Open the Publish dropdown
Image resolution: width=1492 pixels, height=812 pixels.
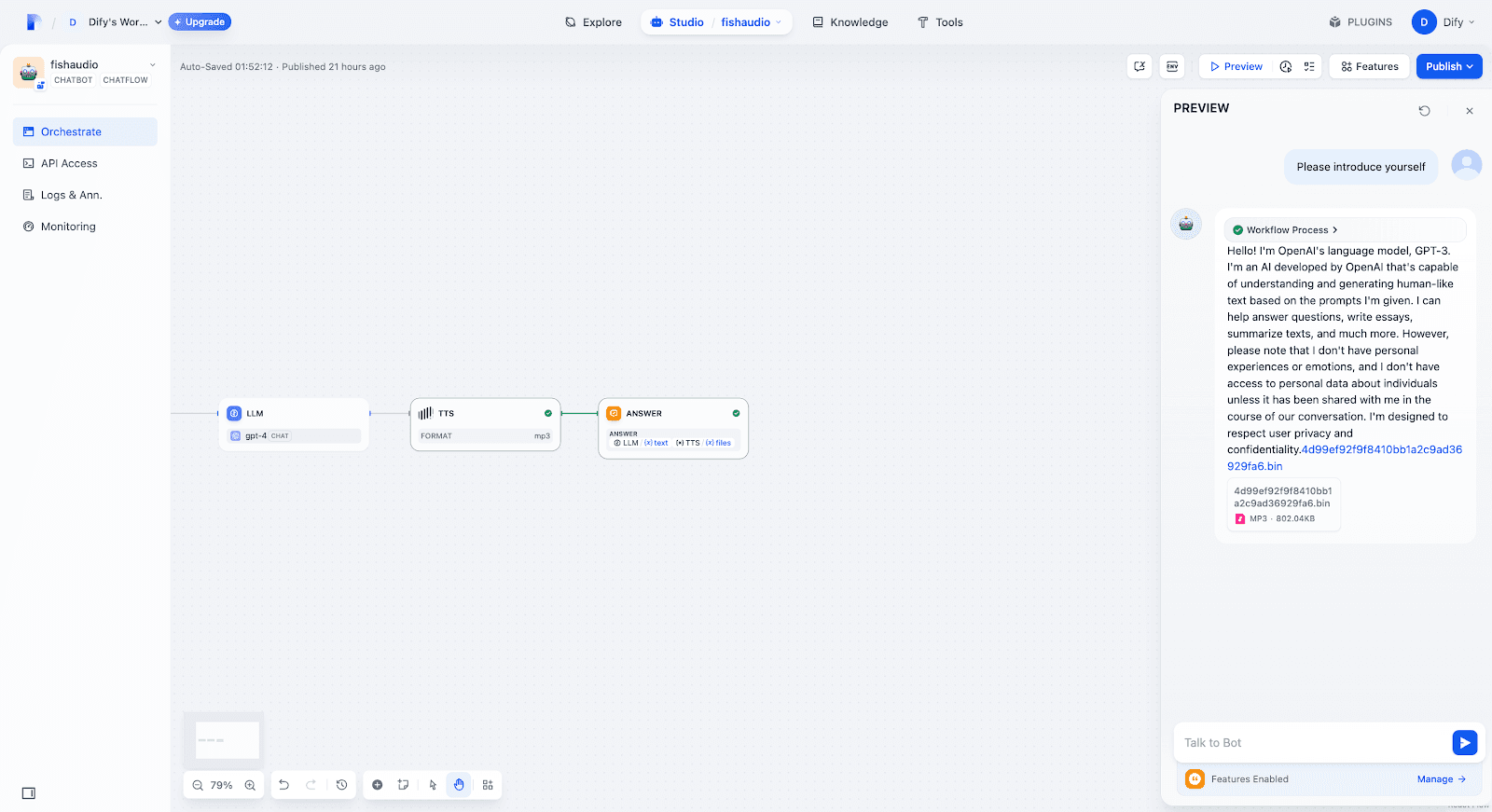[1448, 66]
